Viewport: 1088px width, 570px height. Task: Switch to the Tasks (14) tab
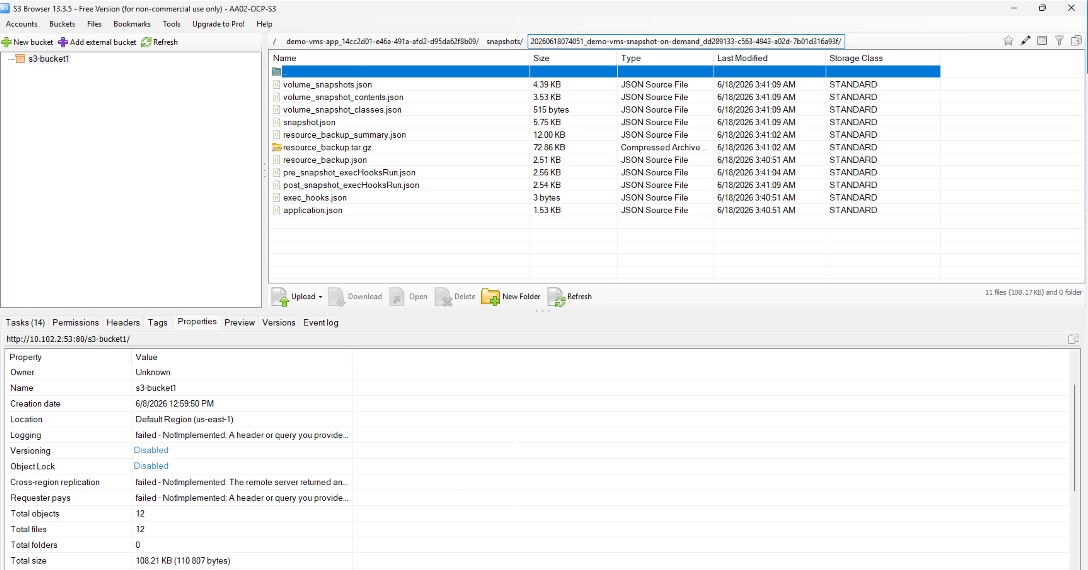click(x=25, y=323)
